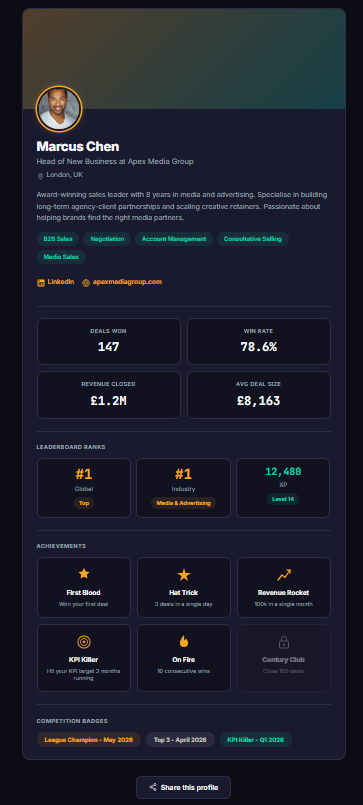Click Marcus Chen's profile avatar photo

click(59, 109)
